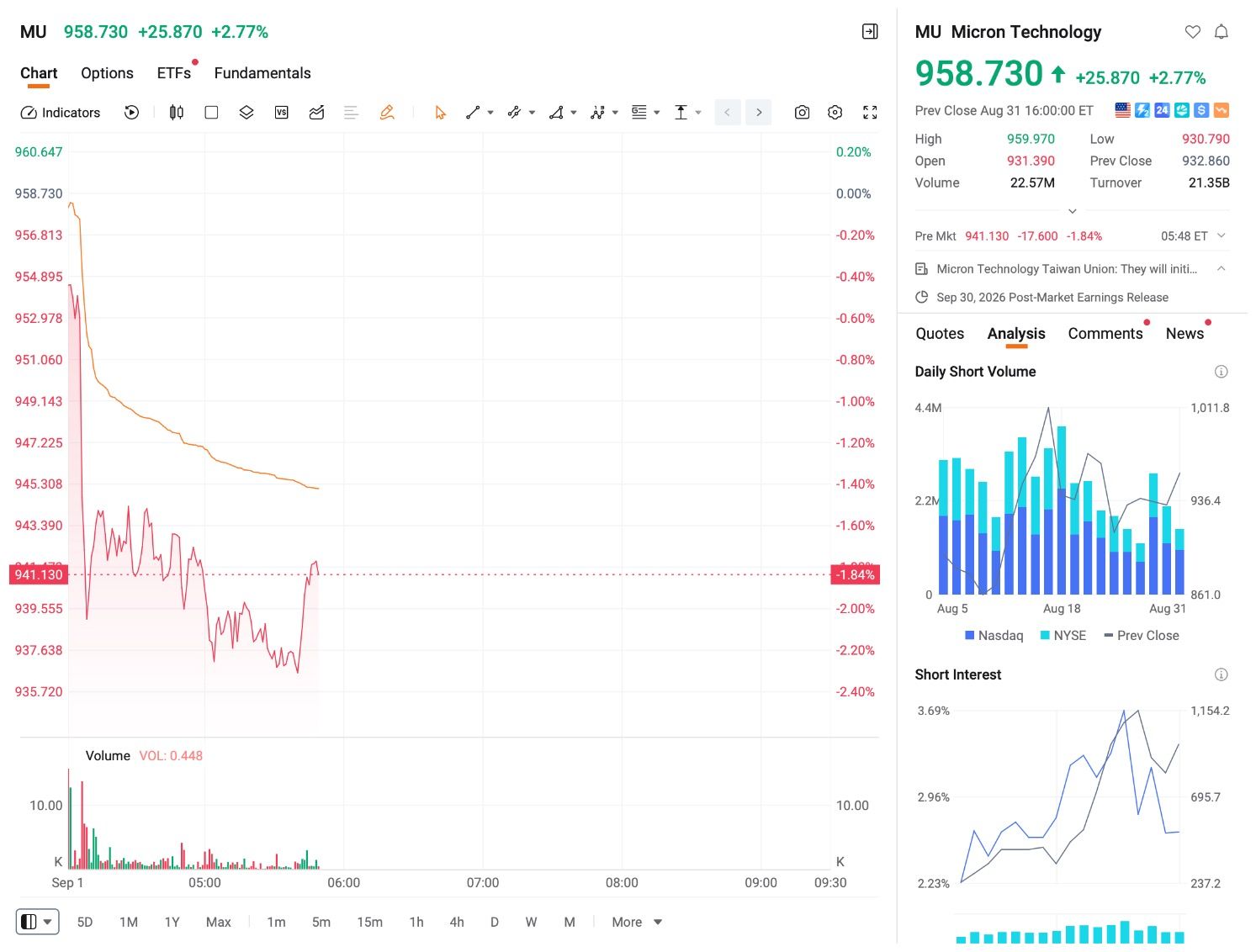Expand the shape tool dropdown arrow
This screenshot has height=952, width=1256.
tap(574, 113)
